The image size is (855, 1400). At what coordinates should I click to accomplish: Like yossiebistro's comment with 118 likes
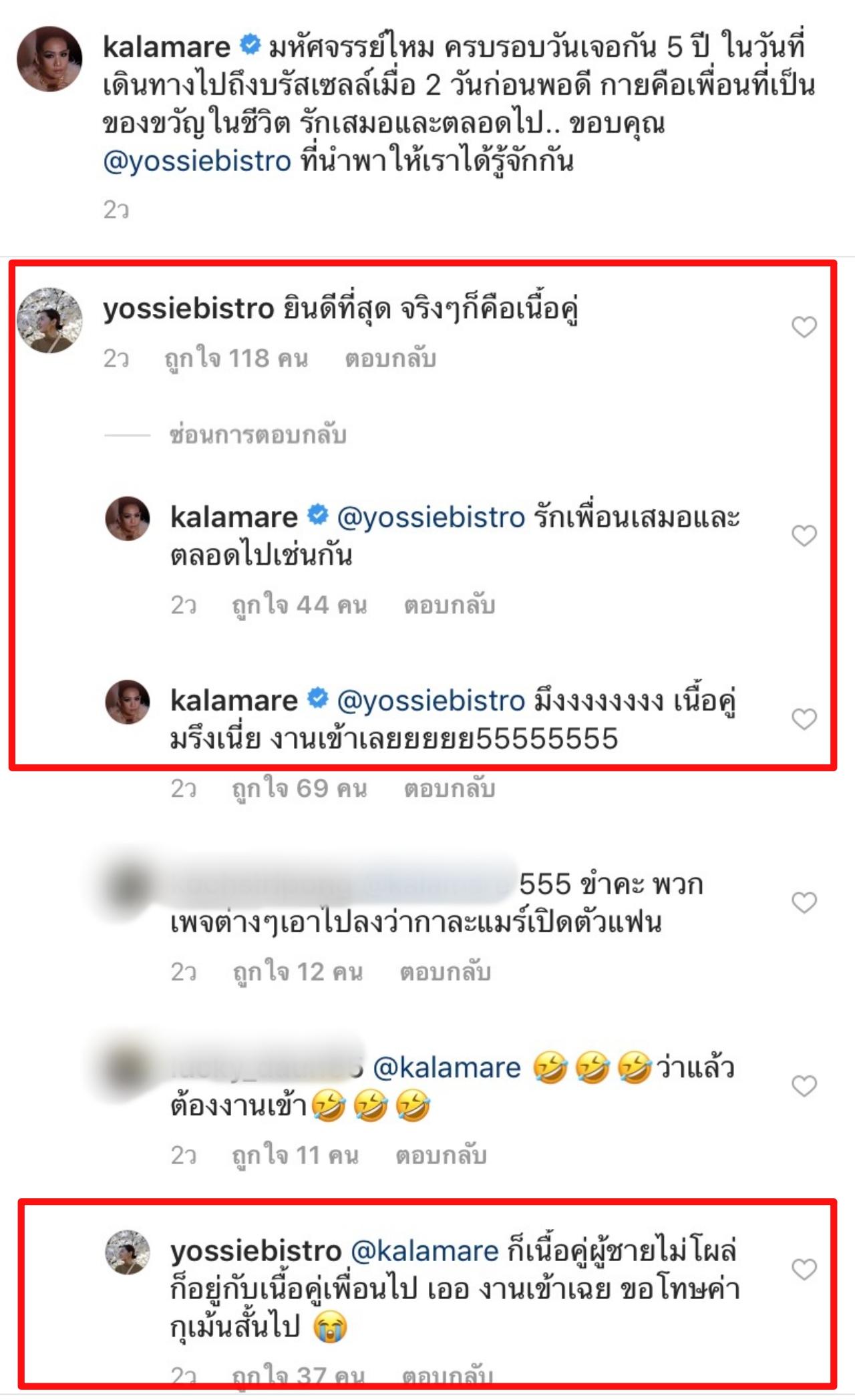(x=804, y=327)
